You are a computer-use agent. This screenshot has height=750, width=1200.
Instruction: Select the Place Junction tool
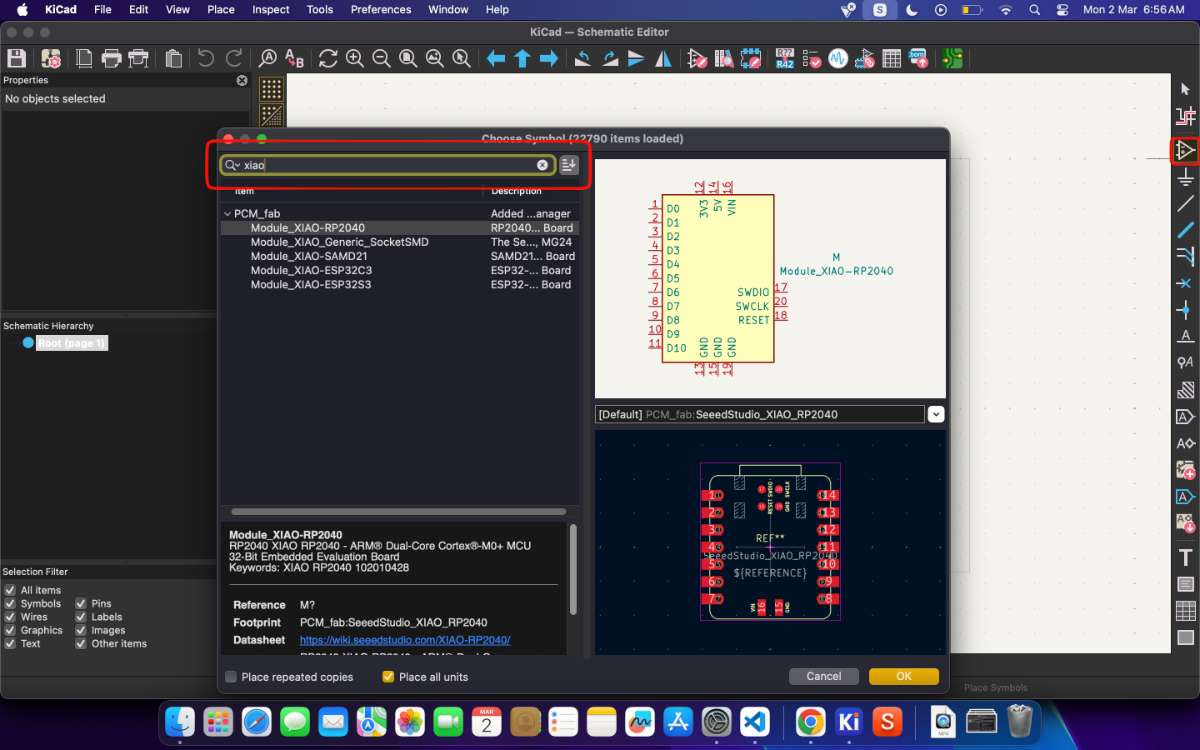[1186, 310]
